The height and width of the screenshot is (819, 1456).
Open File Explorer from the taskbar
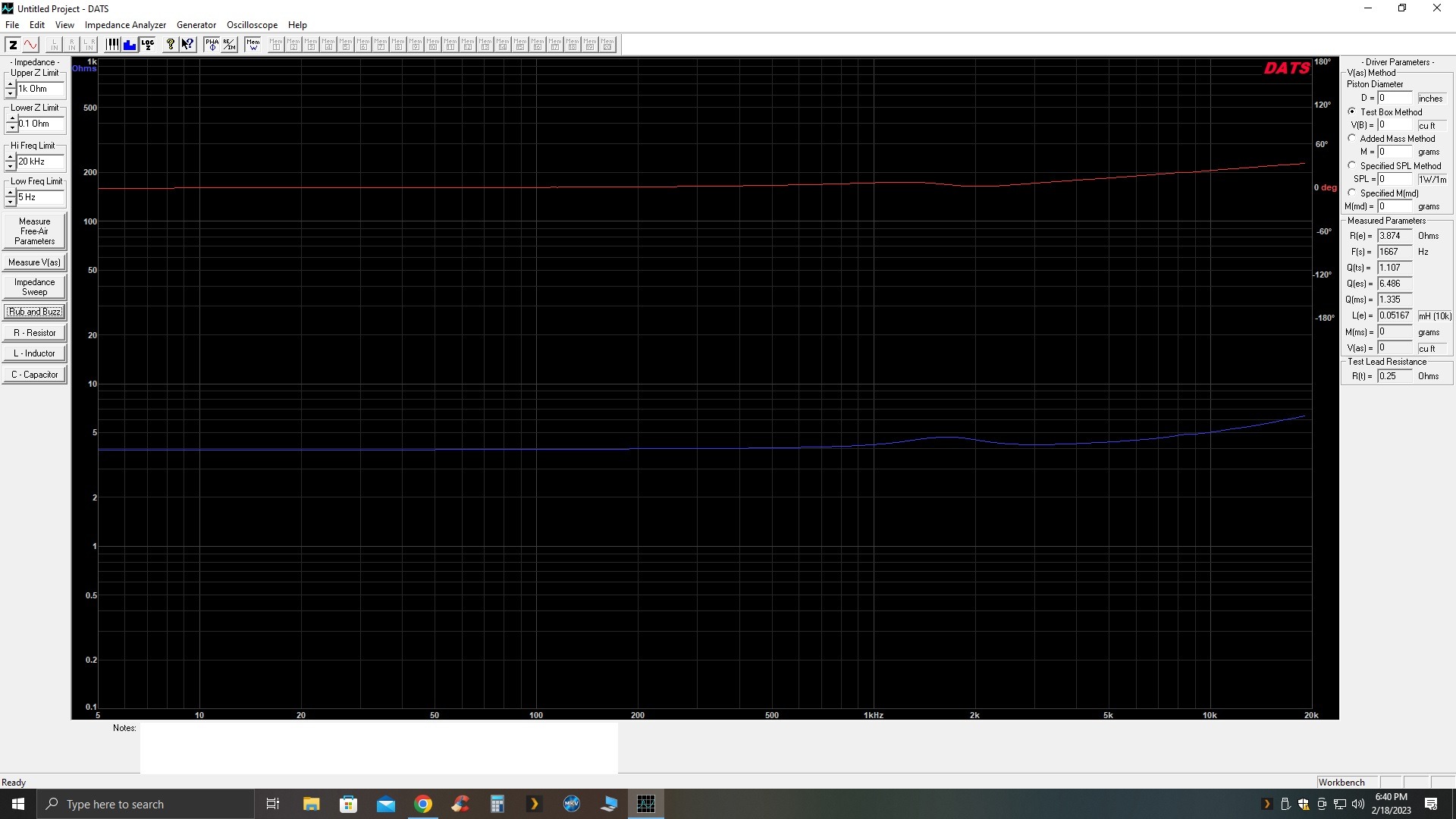[x=311, y=804]
